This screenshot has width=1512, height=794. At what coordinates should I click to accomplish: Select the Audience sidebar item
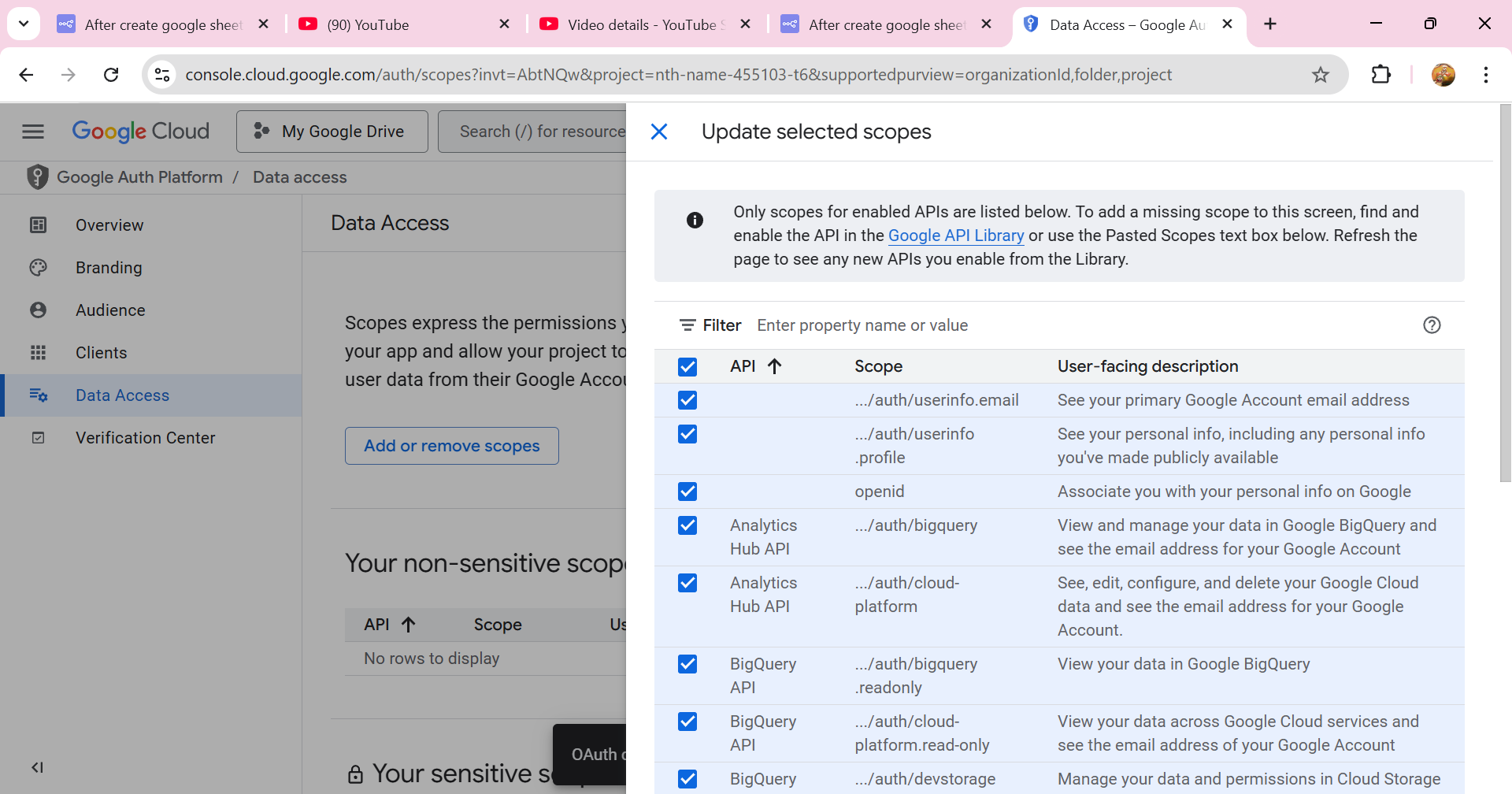pos(151,310)
